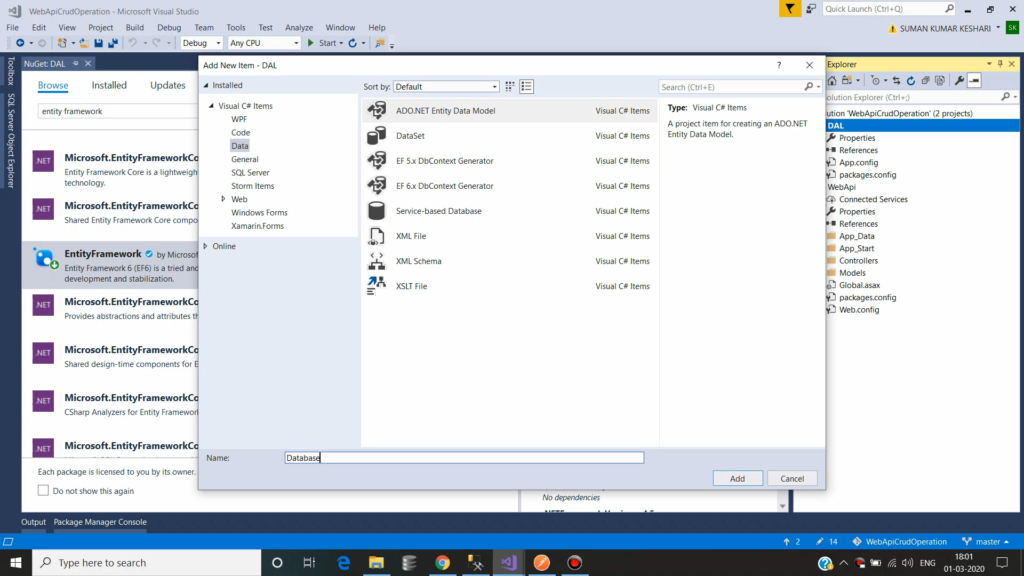Viewport: 1024px width, 576px height.
Task: Choose the XML Schema template
Action: click(x=509, y=261)
